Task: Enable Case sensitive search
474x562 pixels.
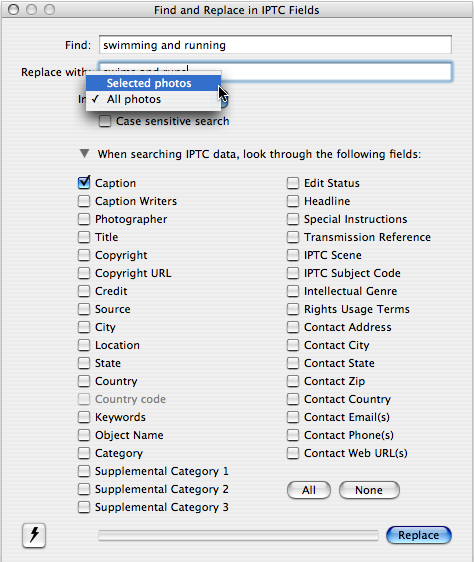Action: 105,121
